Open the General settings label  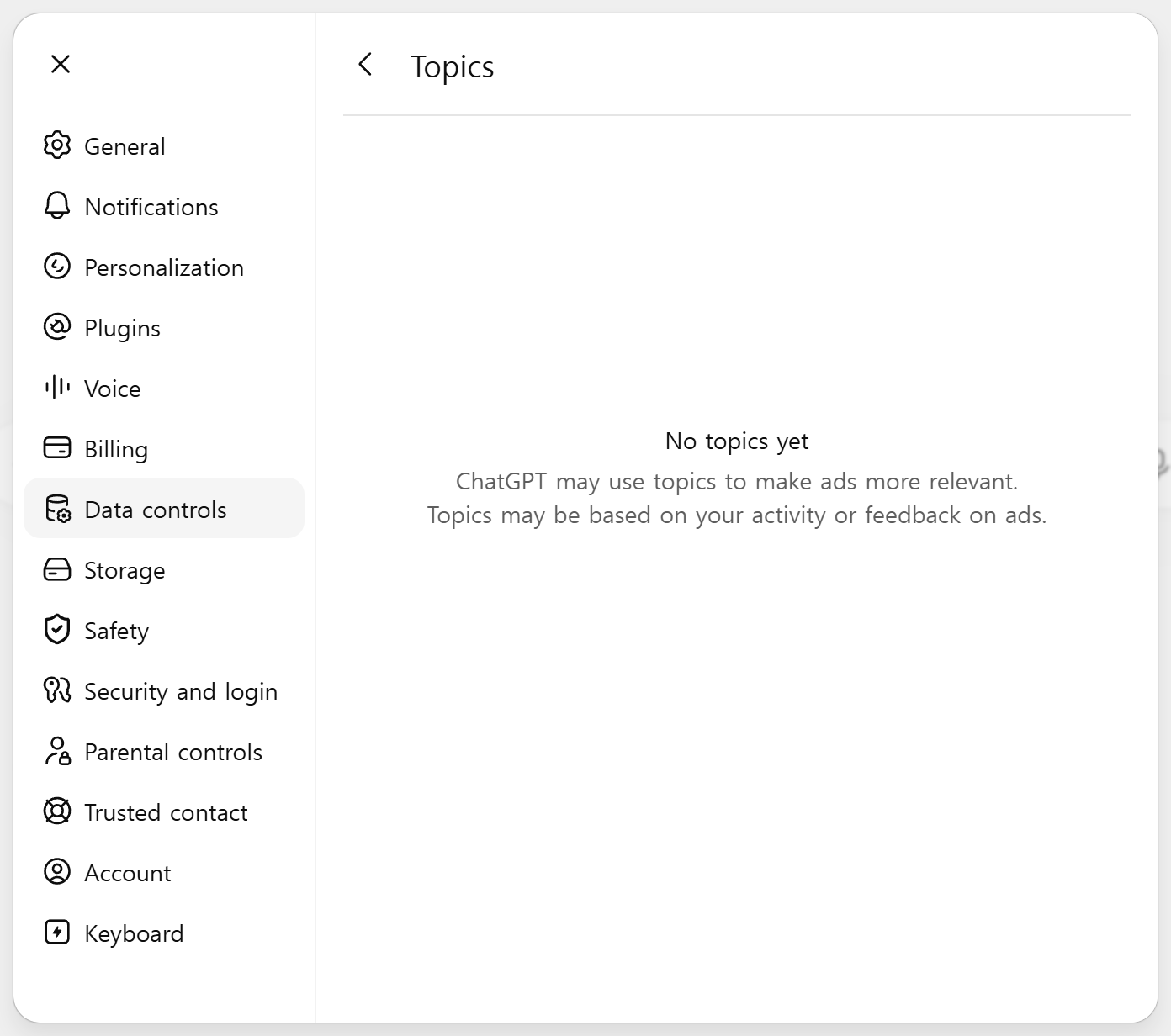[x=125, y=146]
